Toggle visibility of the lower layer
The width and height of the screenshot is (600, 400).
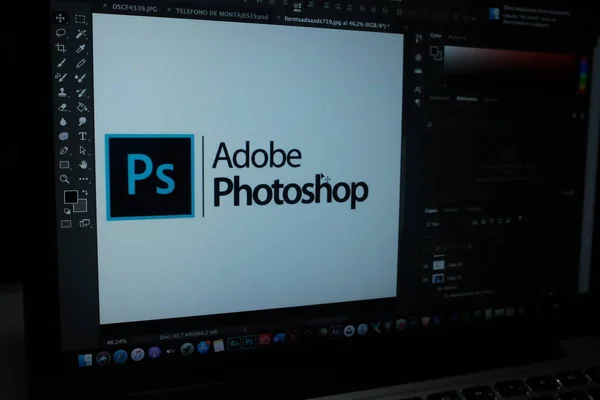(425, 279)
